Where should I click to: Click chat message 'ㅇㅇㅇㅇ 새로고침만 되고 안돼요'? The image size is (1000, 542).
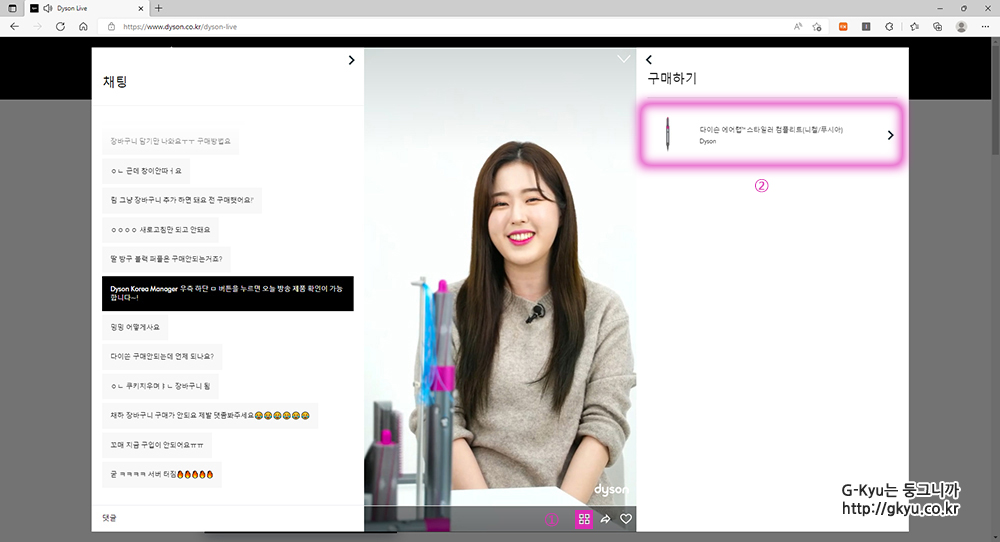pyautogui.click(x=160, y=230)
